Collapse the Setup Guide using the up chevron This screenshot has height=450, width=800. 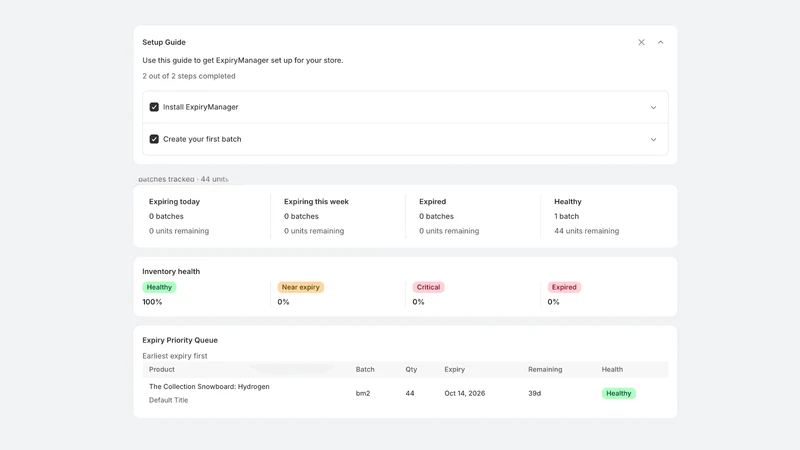[660, 42]
